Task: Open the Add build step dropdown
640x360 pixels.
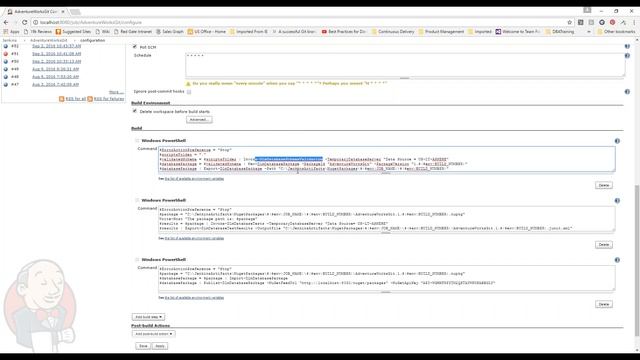Action: [149, 317]
